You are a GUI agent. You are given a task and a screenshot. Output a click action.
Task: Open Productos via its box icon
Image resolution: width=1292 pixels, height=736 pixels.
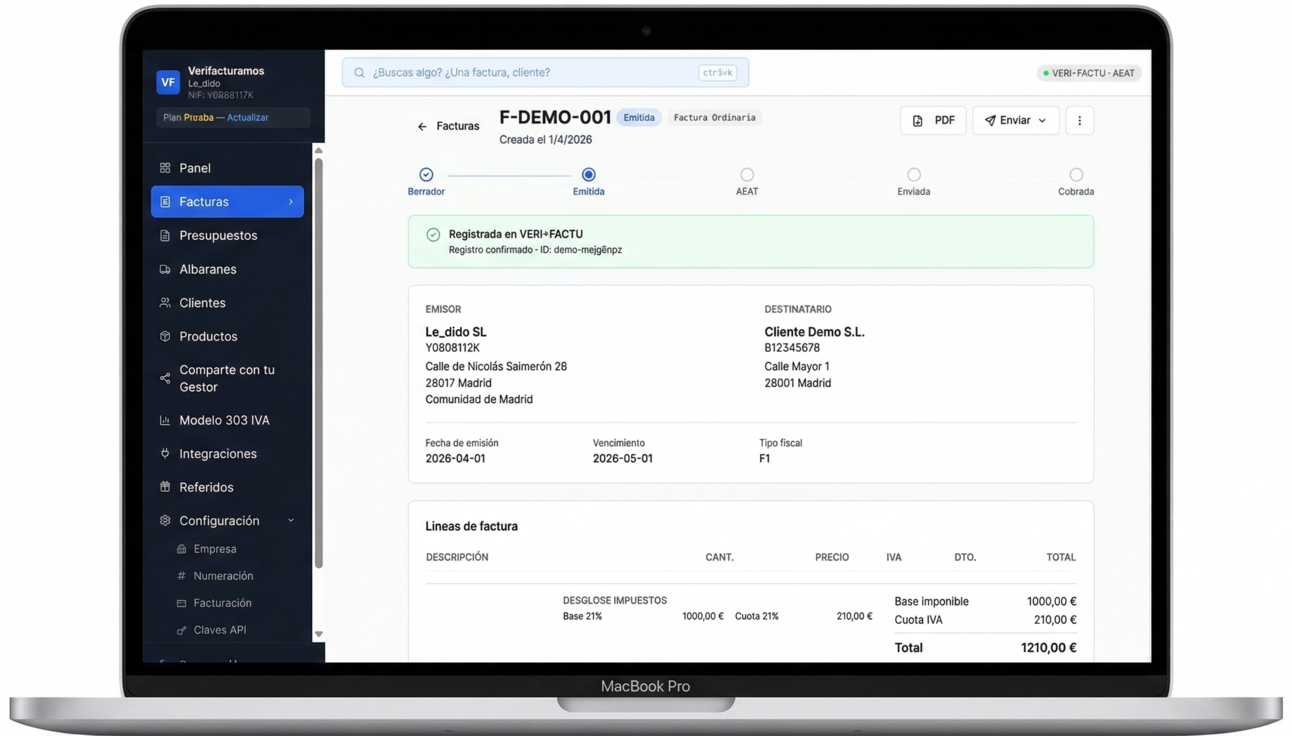tap(166, 336)
